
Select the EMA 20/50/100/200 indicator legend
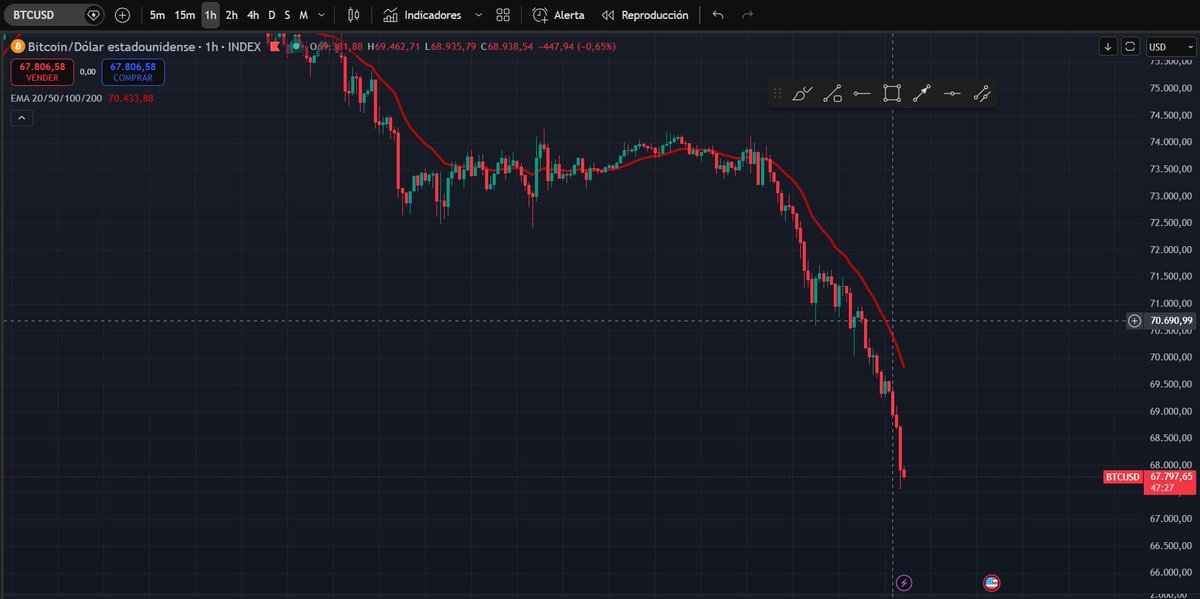(57, 98)
